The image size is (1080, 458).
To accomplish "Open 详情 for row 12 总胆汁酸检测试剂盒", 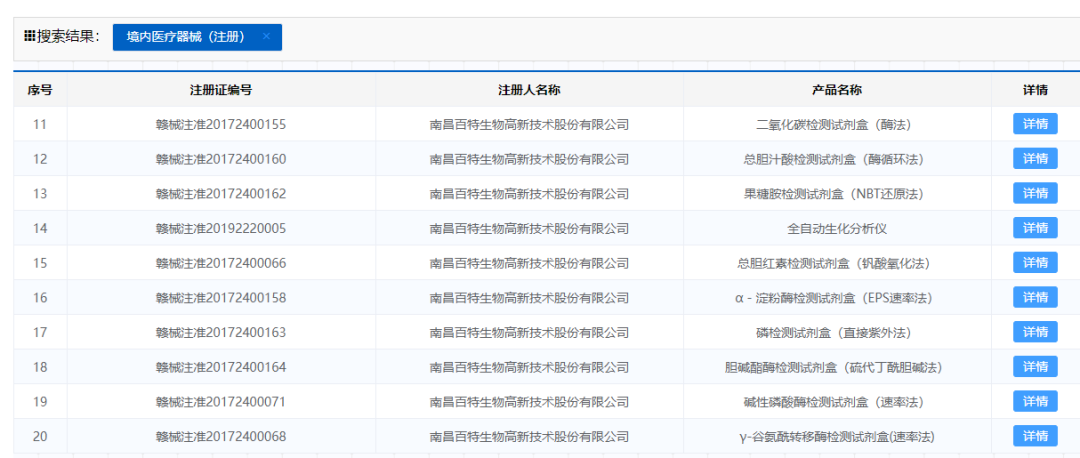I will point(1035,159).
